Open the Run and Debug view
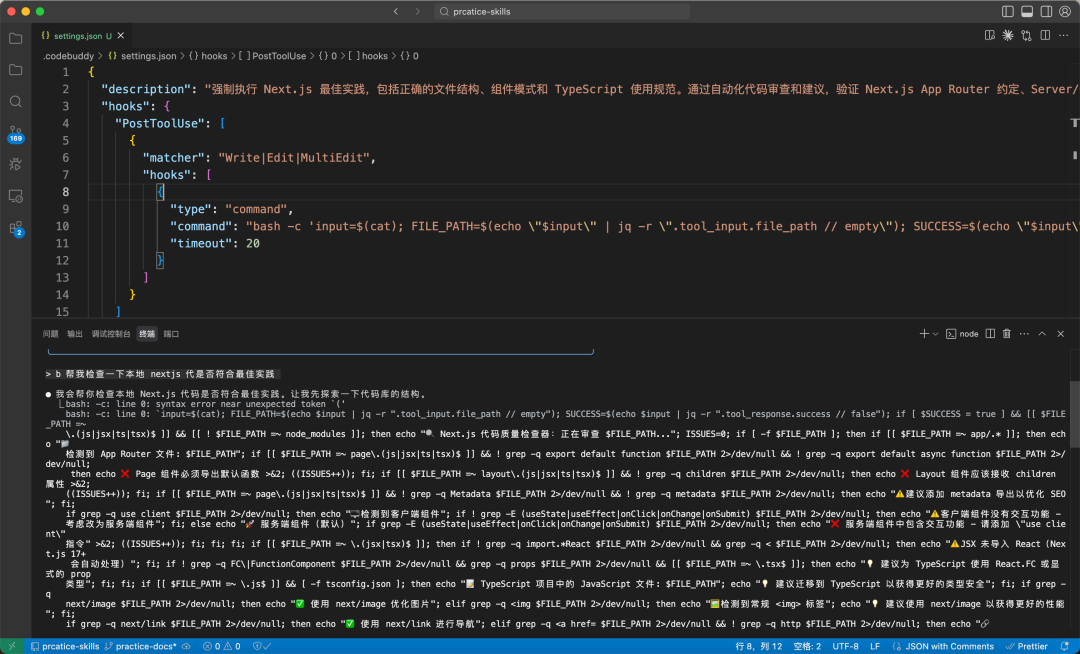The height and width of the screenshot is (654, 1080). pyautogui.click(x=15, y=164)
